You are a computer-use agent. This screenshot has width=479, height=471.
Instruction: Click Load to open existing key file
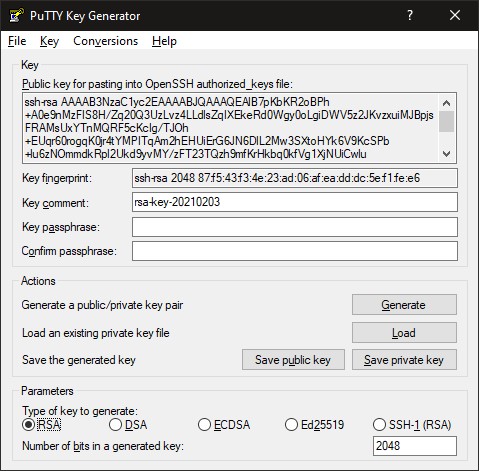(404, 333)
